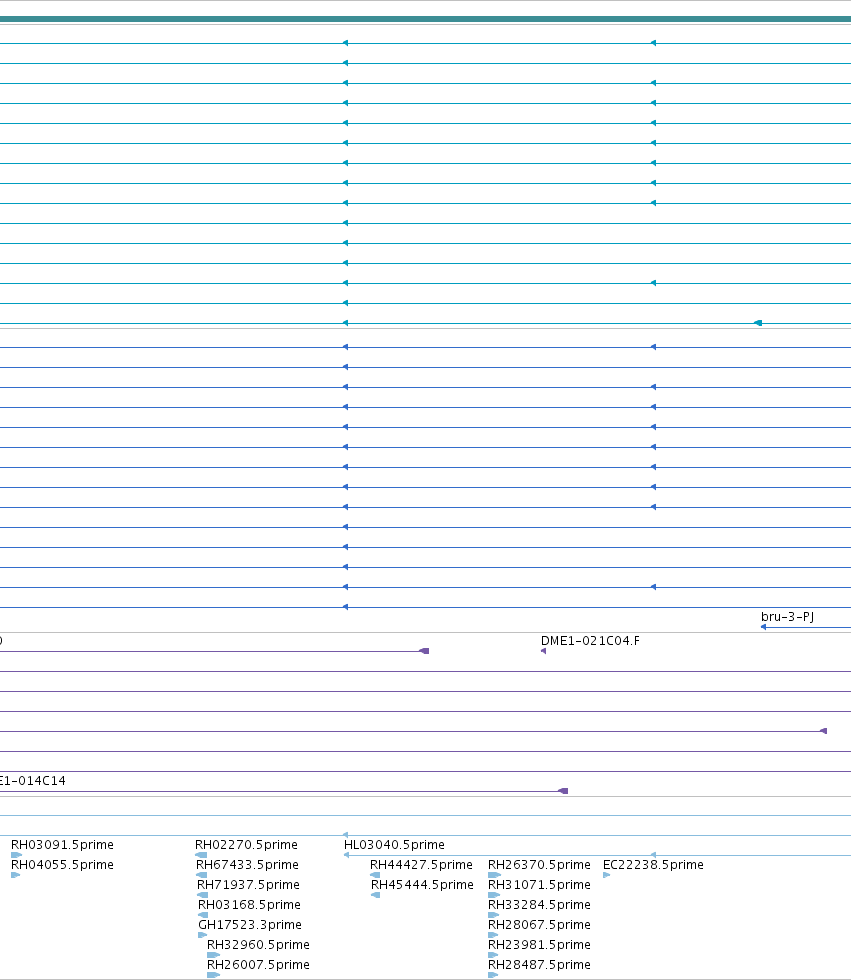This screenshot has width=851, height=980.
Task: Select the feature glyph below GH17523.3prime
Action: [x=202, y=935]
